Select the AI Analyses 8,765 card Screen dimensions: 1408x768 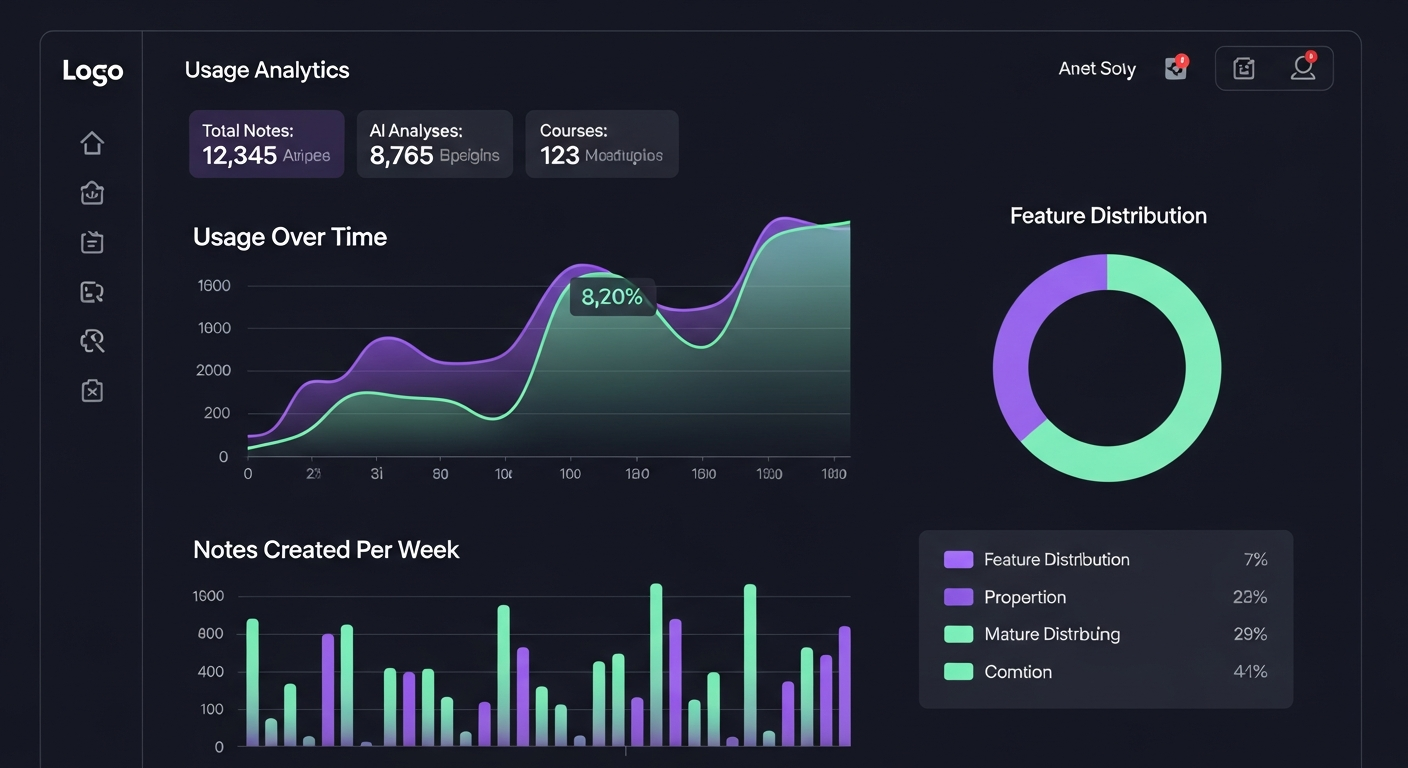(x=435, y=144)
